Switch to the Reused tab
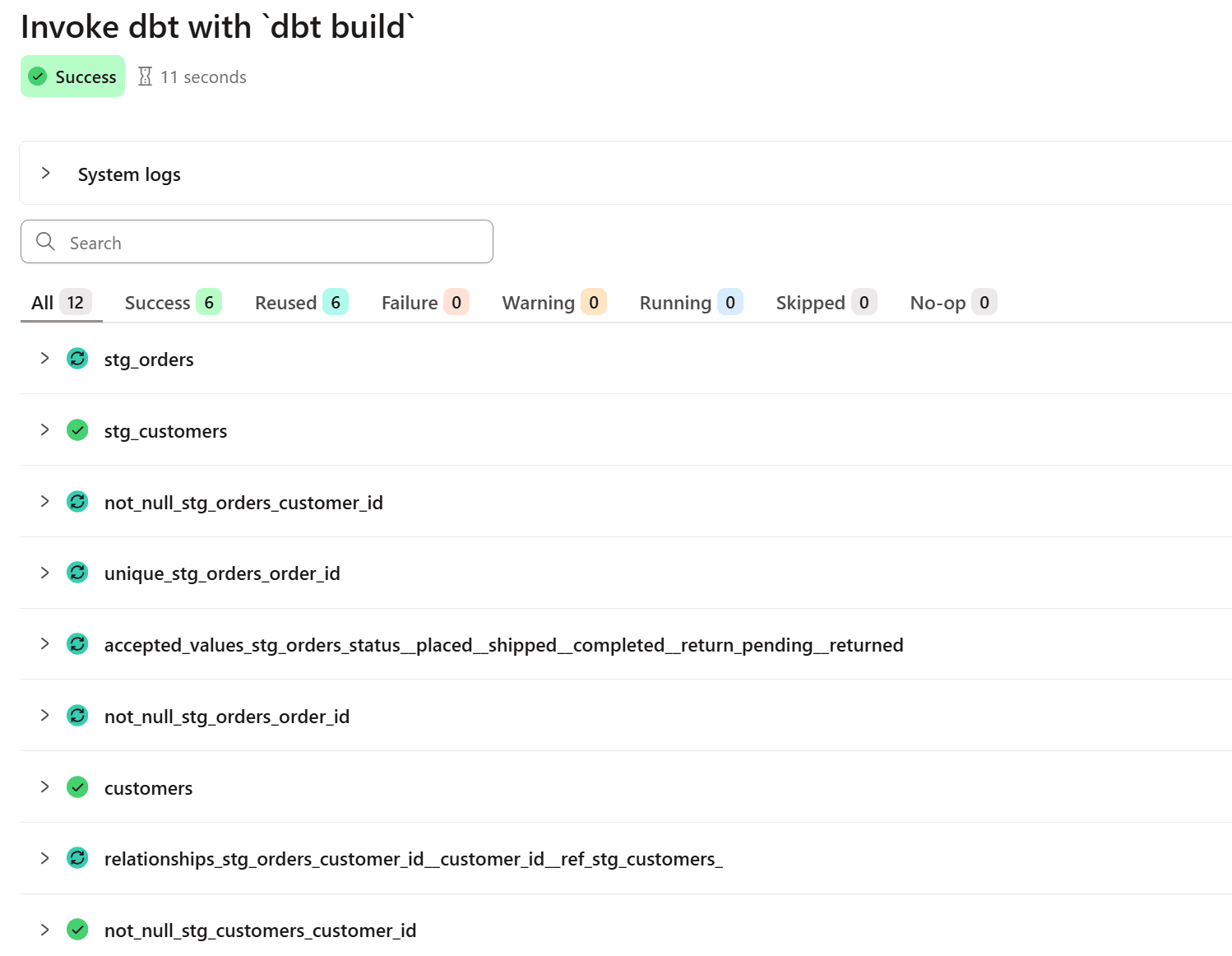This screenshot has height=956, width=1232. click(302, 303)
